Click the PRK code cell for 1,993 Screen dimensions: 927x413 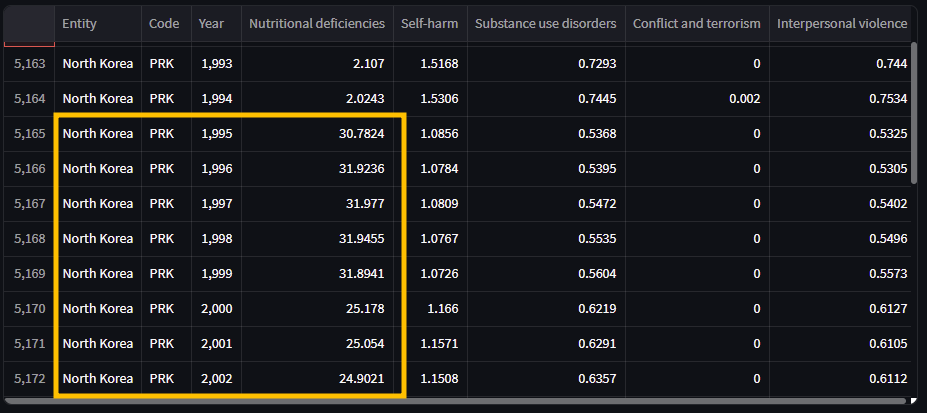point(166,64)
